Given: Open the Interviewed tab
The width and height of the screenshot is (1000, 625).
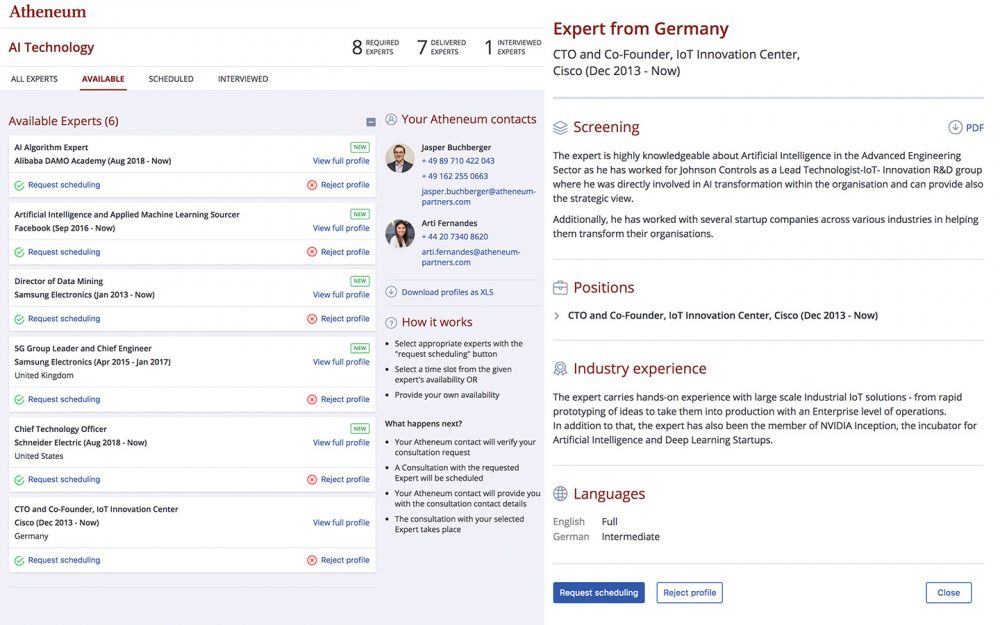Looking at the screenshot, I should (243, 79).
